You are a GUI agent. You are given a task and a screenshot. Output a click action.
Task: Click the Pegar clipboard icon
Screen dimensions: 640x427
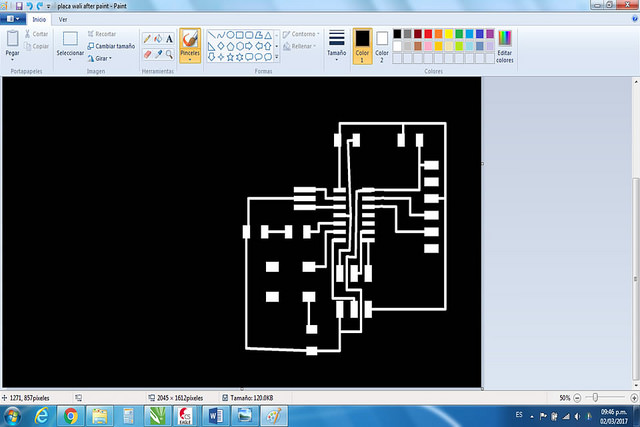pyautogui.click(x=12, y=39)
